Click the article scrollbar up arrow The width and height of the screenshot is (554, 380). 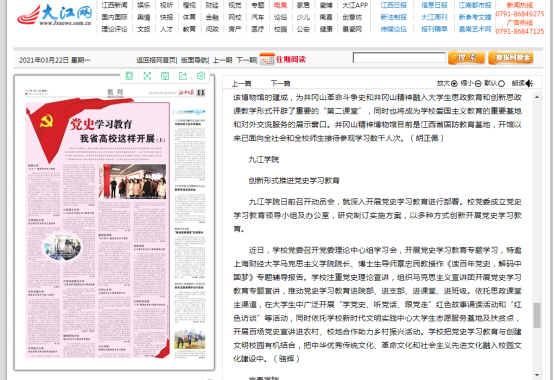pos(537,97)
